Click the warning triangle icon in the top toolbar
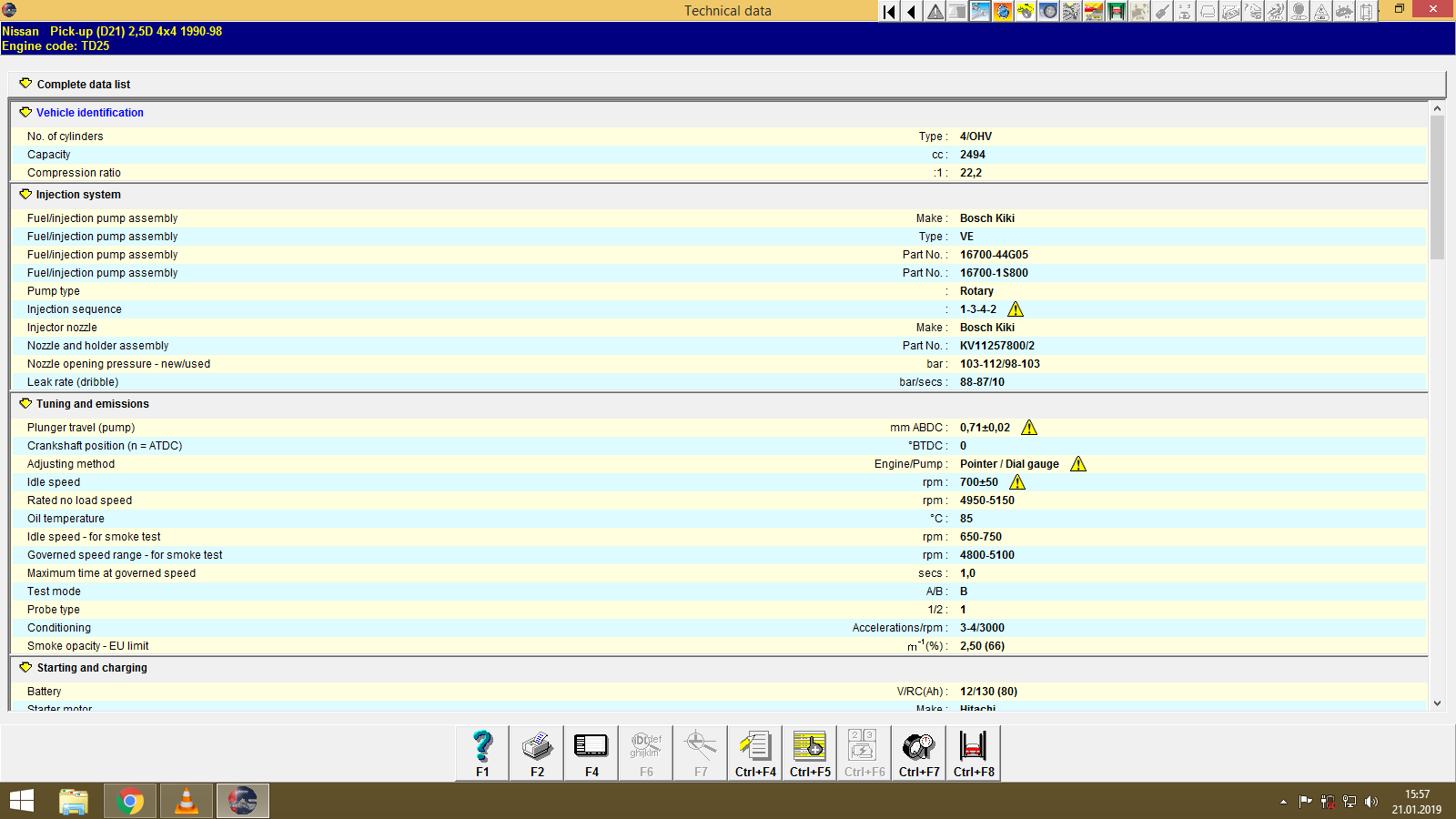Screen dimensions: 1456x819 click(935, 12)
